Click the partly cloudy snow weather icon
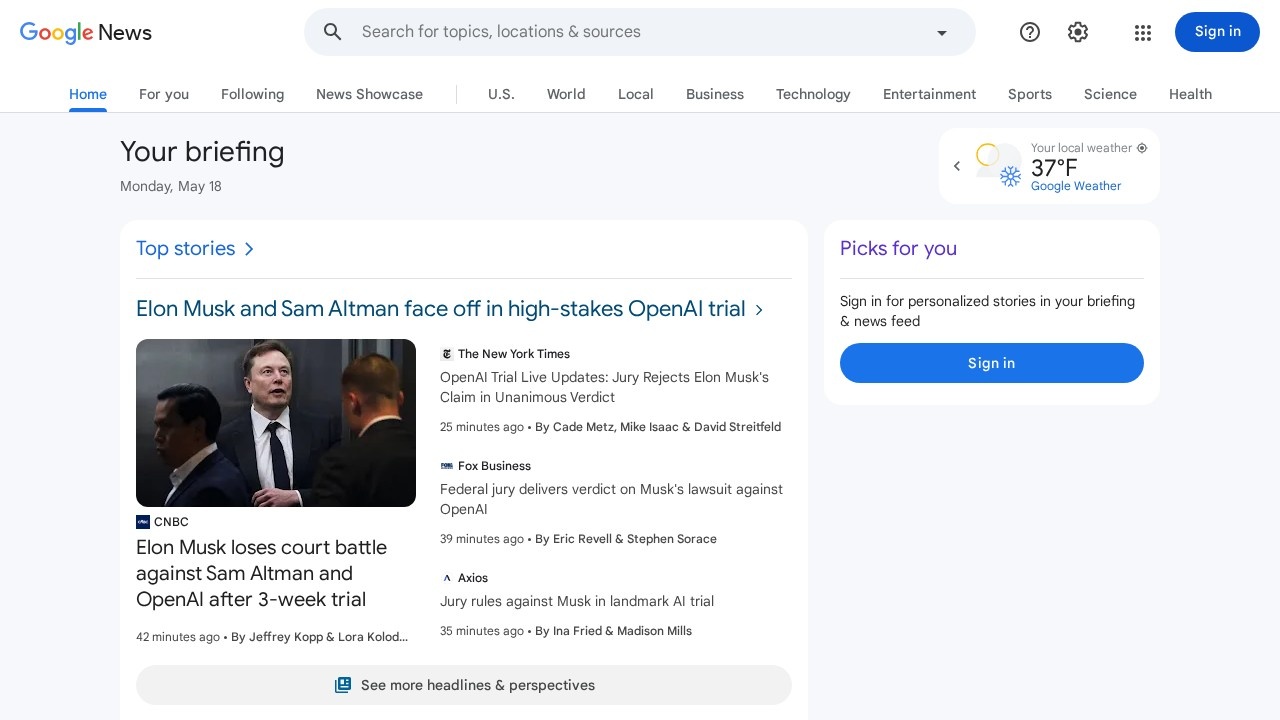 pos(999,166)
